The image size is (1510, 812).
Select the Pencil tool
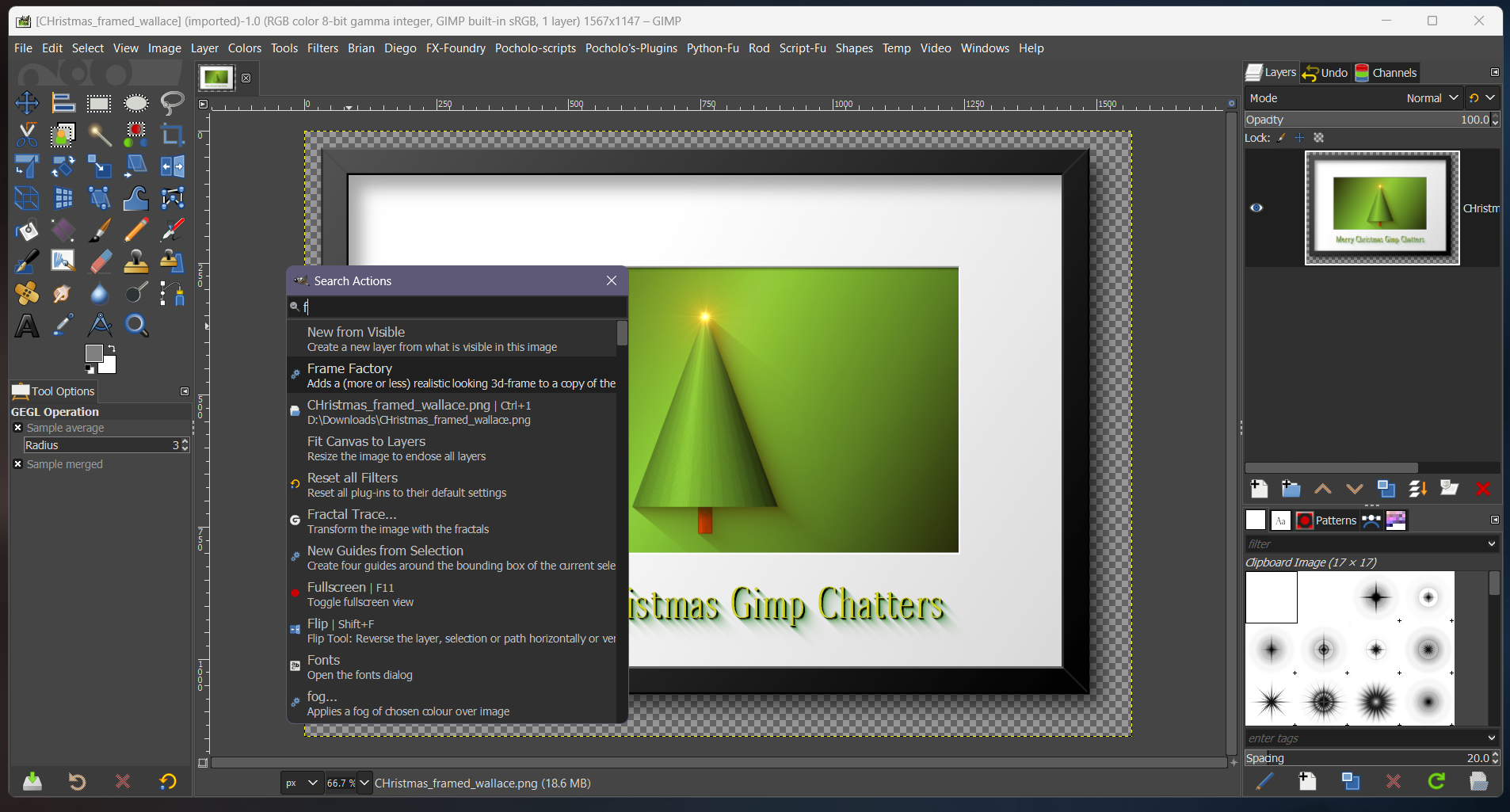pos(136,230)
